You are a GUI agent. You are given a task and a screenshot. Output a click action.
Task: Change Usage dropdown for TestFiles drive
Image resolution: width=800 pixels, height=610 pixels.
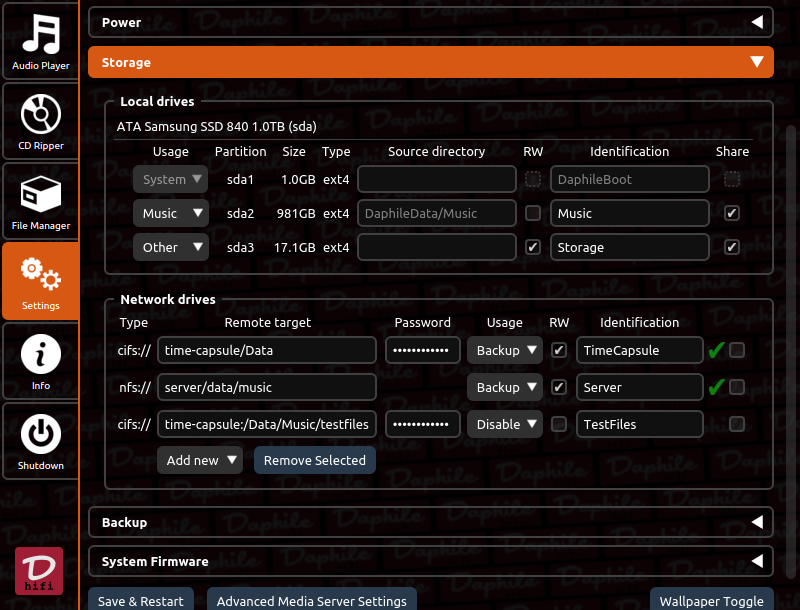505,424
